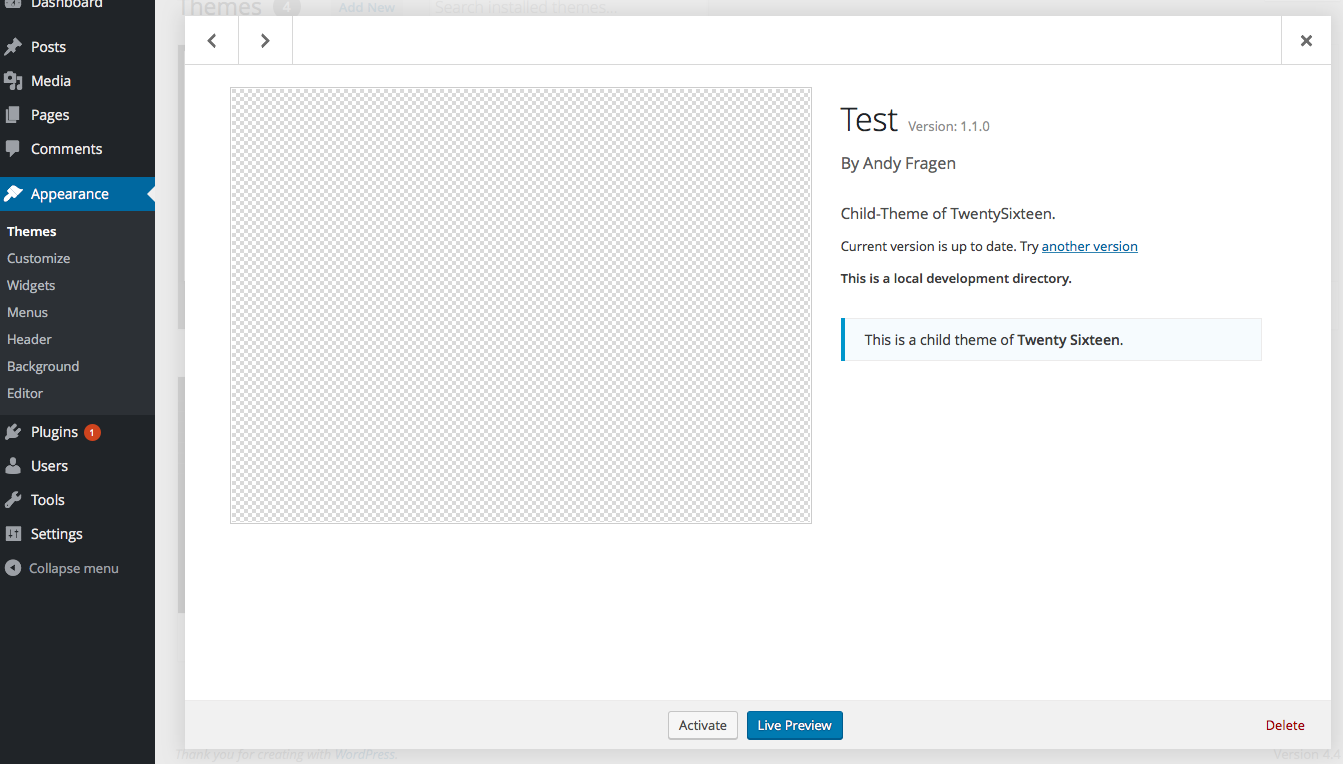This screenshot has width=1343, height=764.
Task: Click the Appearance paintbrush icon
Action: tap(13, 194)
